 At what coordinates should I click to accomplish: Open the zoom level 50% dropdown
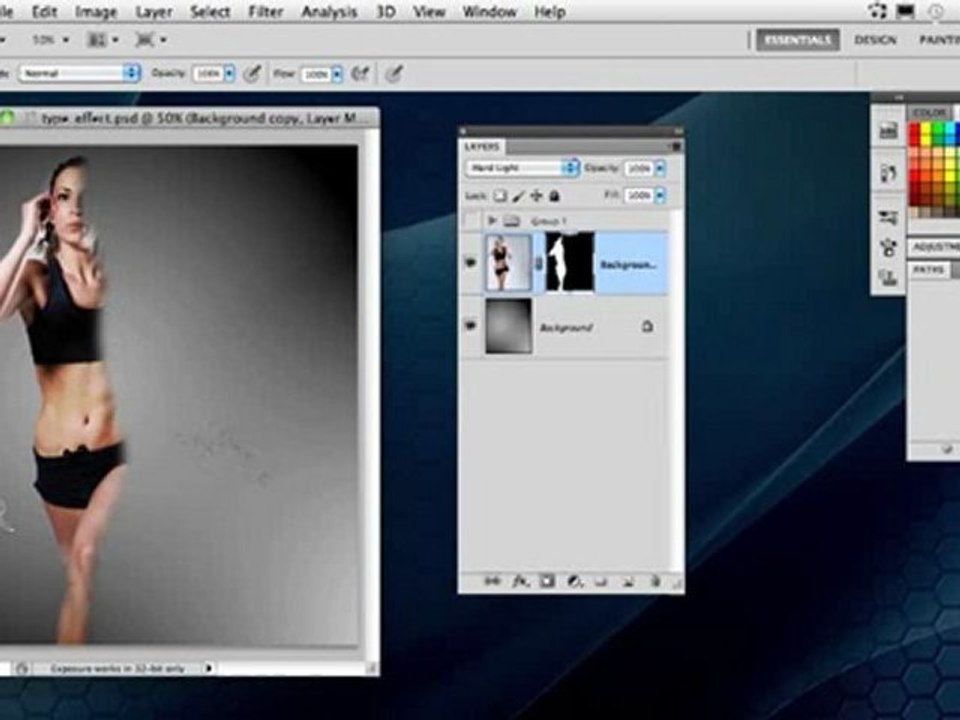(x=50, y=40)
